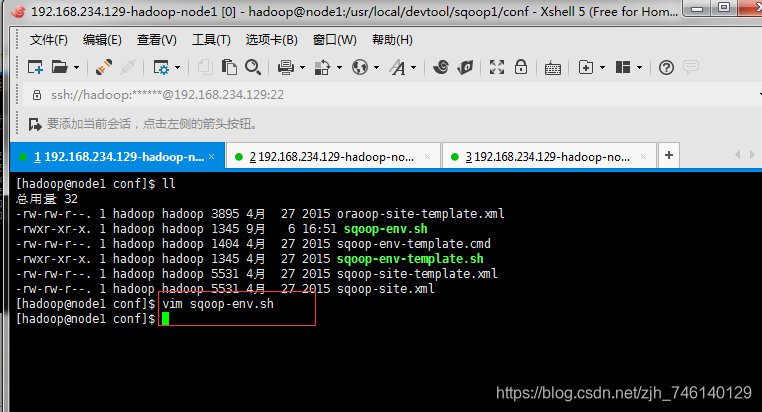Click the new tab group plus icon
This screenshot has width=762, height=412.
coord(586,67)
